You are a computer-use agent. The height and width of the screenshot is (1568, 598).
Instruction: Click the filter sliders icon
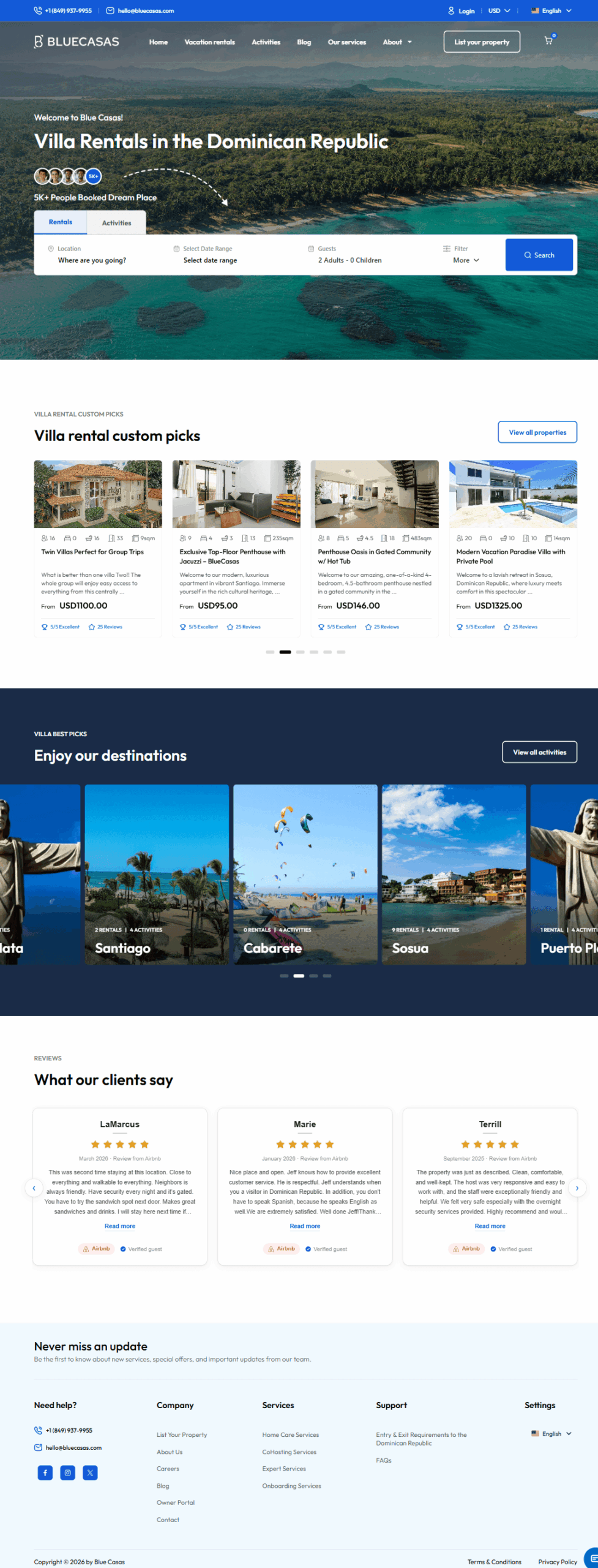click(447, 249)
